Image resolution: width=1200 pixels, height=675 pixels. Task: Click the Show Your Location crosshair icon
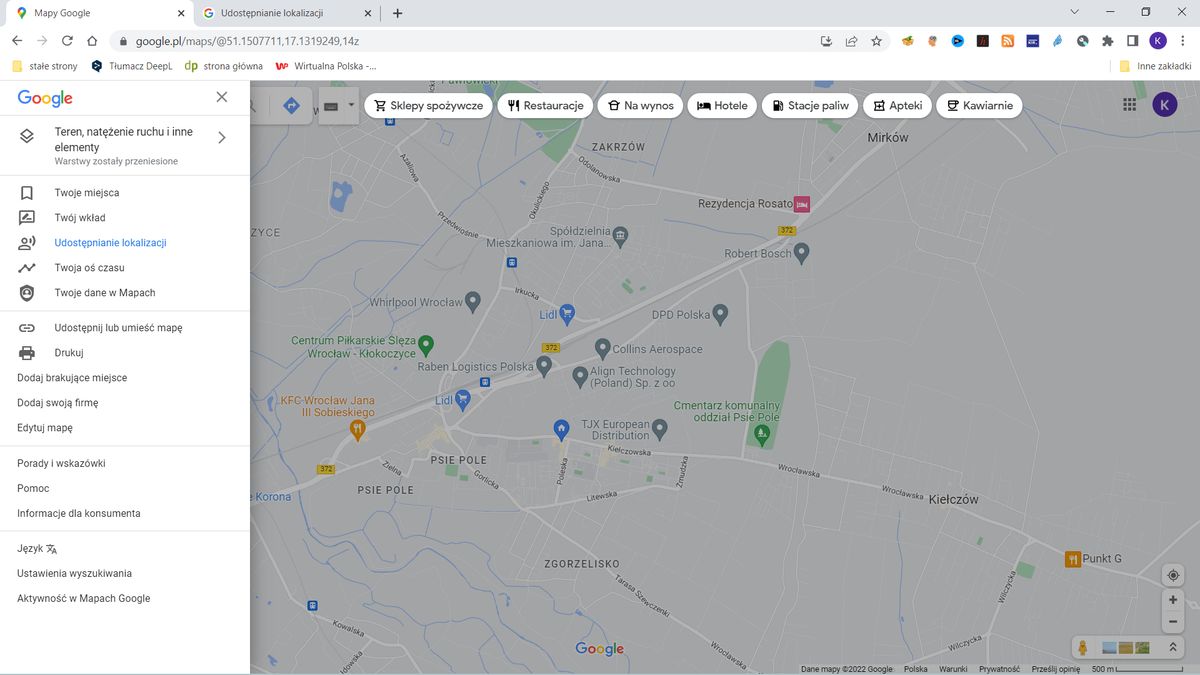click(1172, 575)
